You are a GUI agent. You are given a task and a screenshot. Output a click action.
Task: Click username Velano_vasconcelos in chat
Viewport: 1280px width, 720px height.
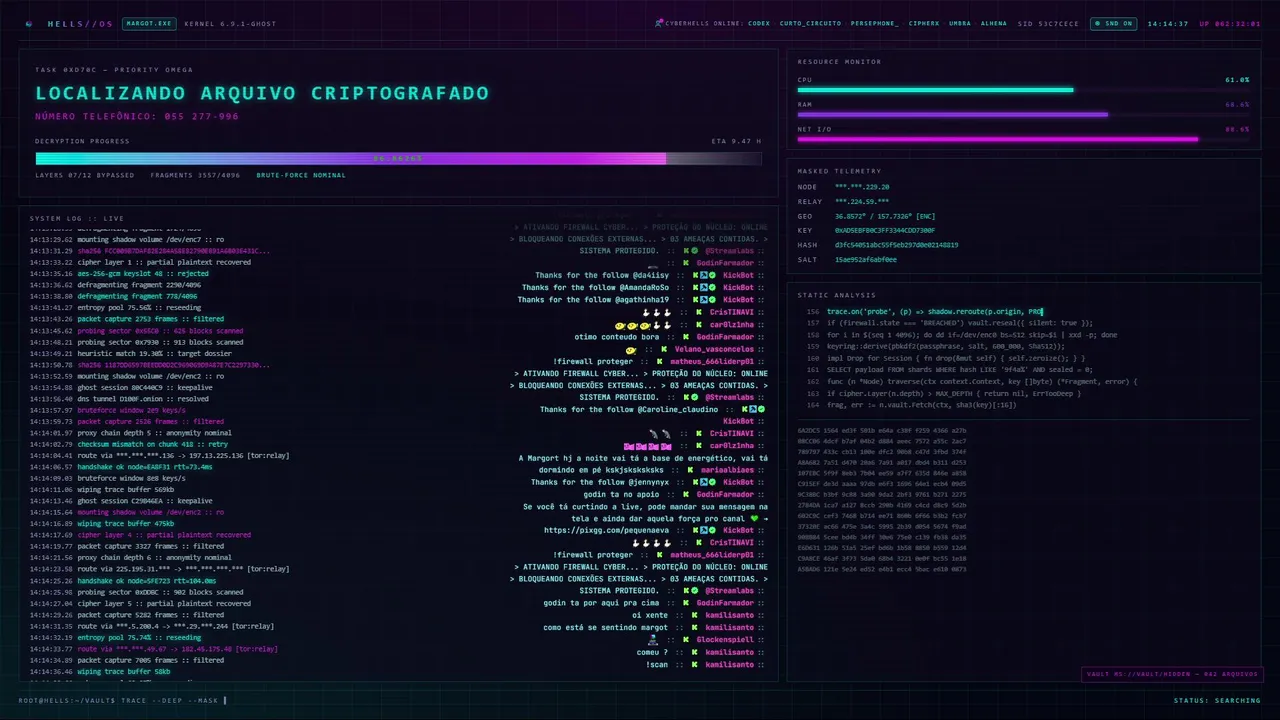(x=716, y=350)
